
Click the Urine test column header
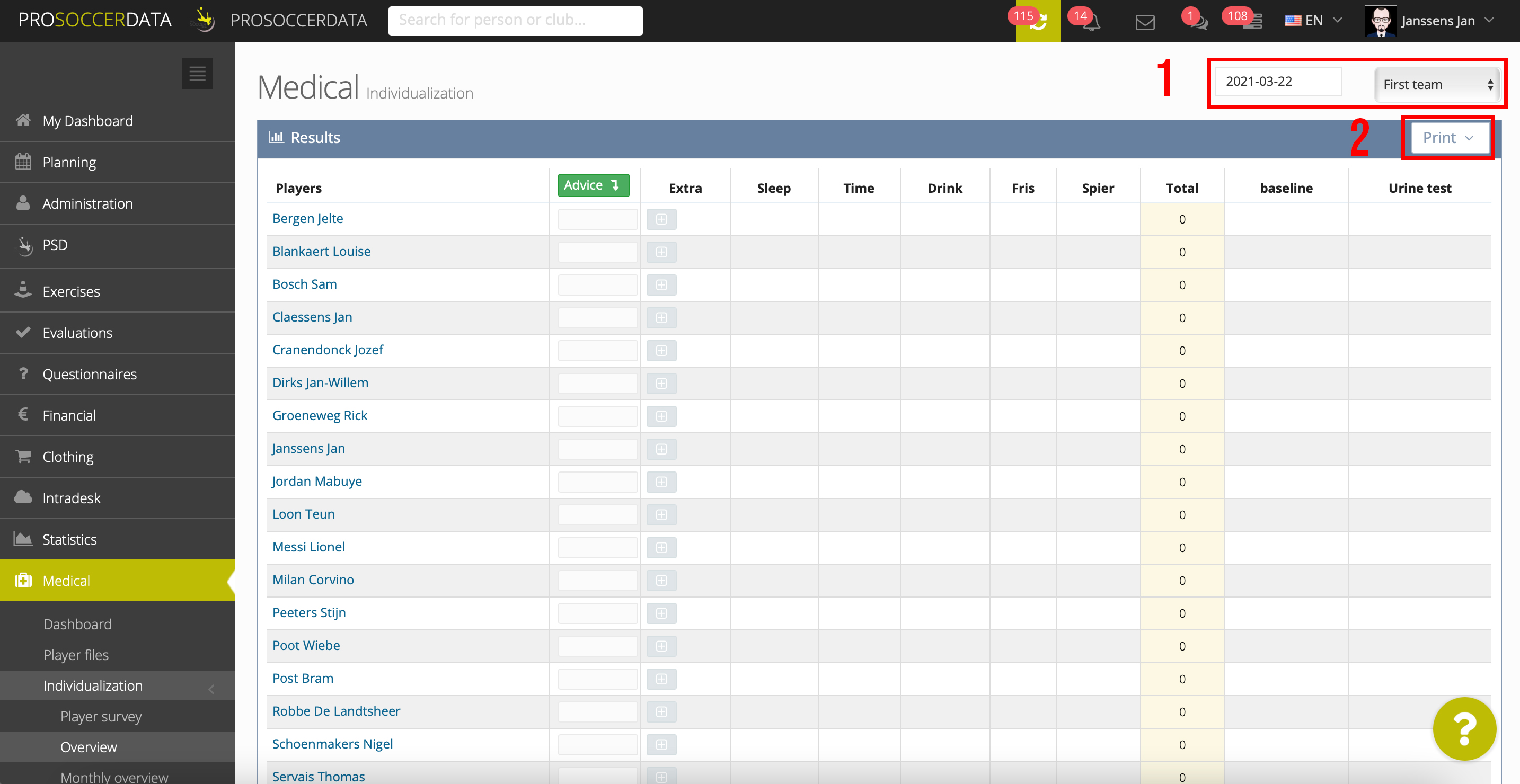[1420, 188]
